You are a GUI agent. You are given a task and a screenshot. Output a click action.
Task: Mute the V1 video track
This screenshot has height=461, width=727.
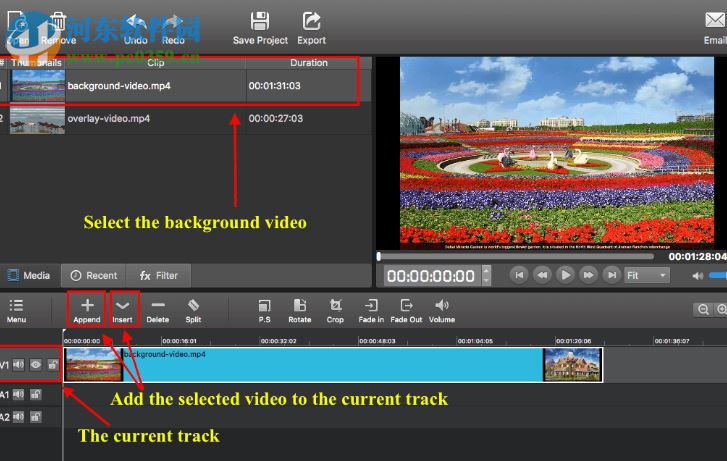18,365
